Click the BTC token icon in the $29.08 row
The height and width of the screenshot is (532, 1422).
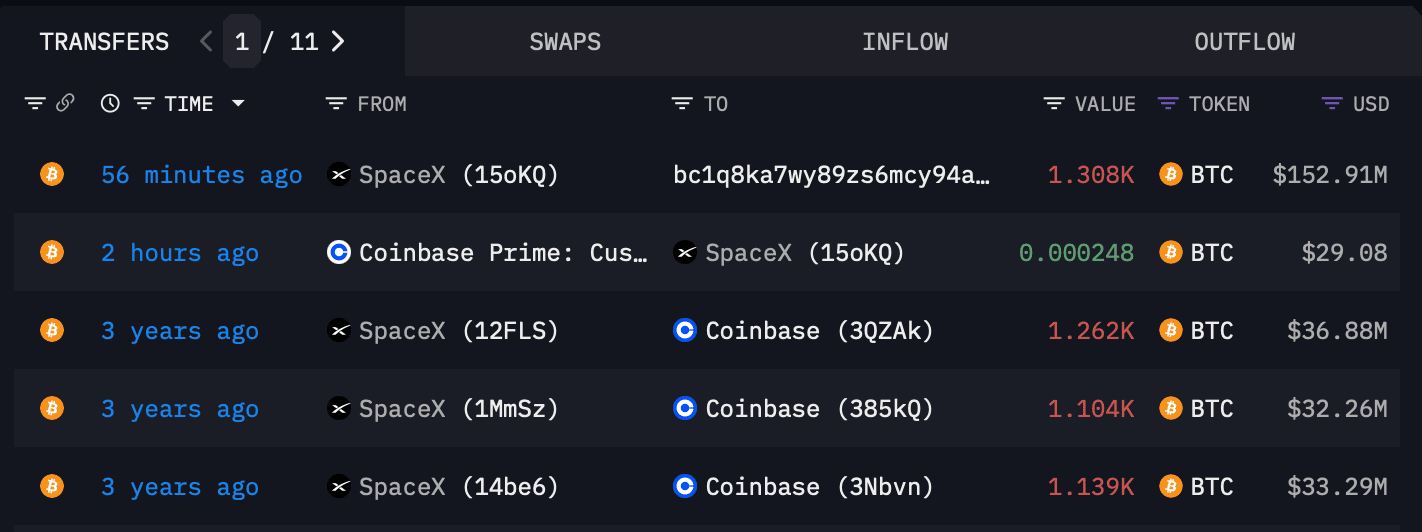click(1170, 253)
